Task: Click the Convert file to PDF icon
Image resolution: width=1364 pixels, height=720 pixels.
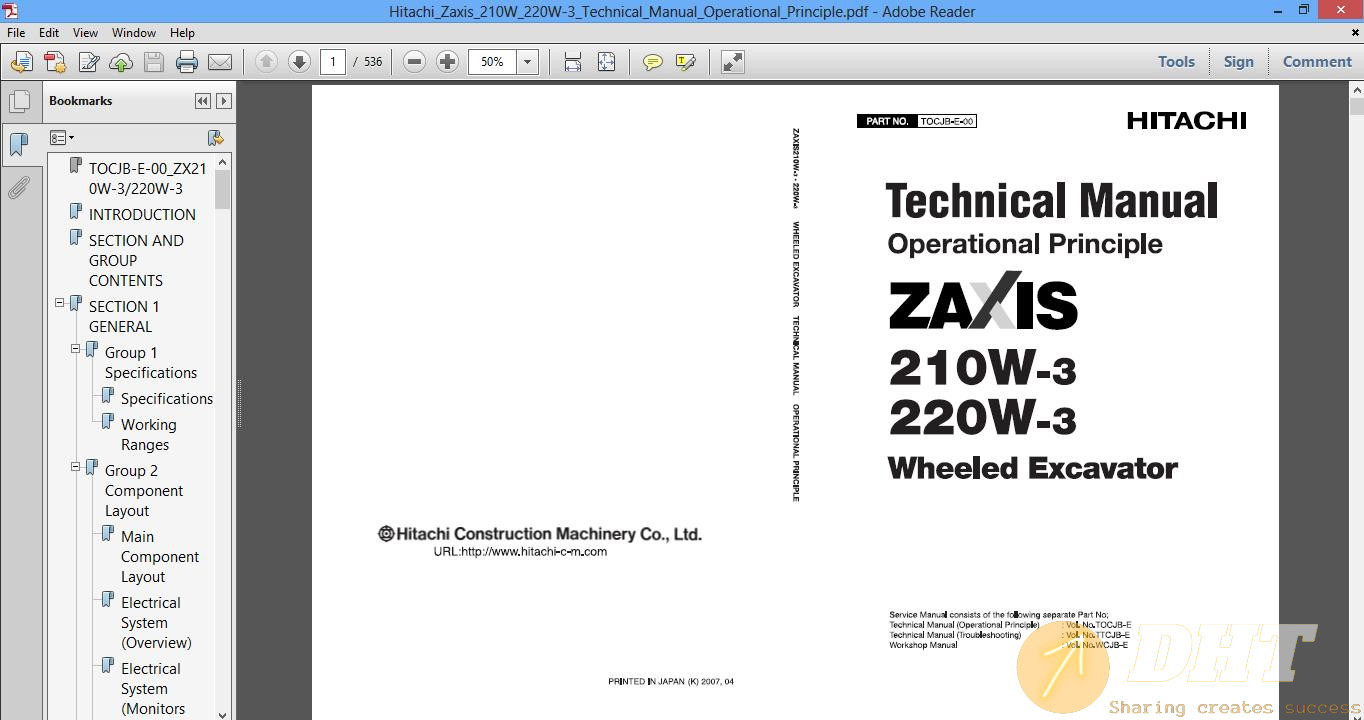Action: (x=55, y=62)
